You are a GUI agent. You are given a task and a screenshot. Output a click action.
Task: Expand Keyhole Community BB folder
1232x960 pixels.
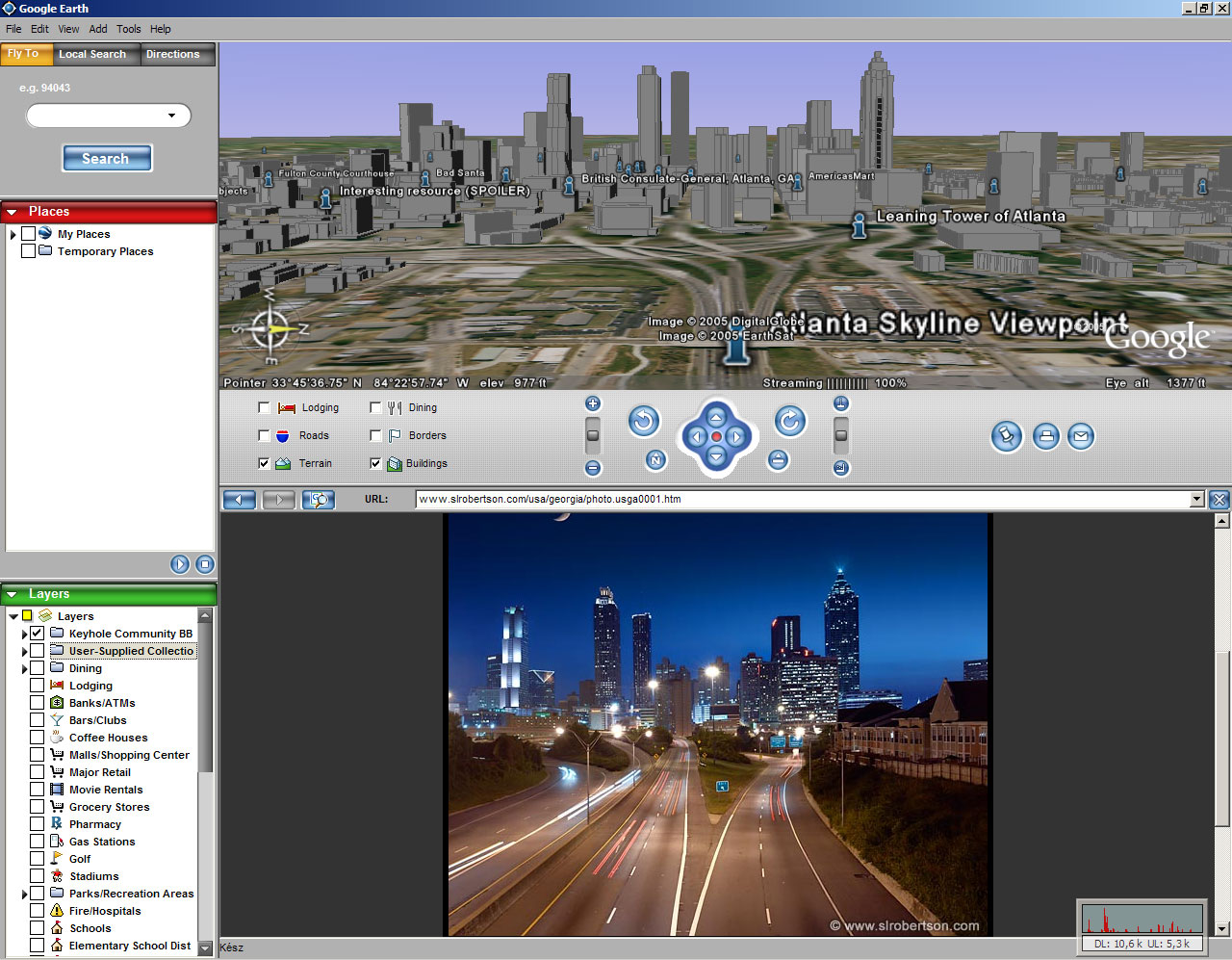(x=24, y=635)
